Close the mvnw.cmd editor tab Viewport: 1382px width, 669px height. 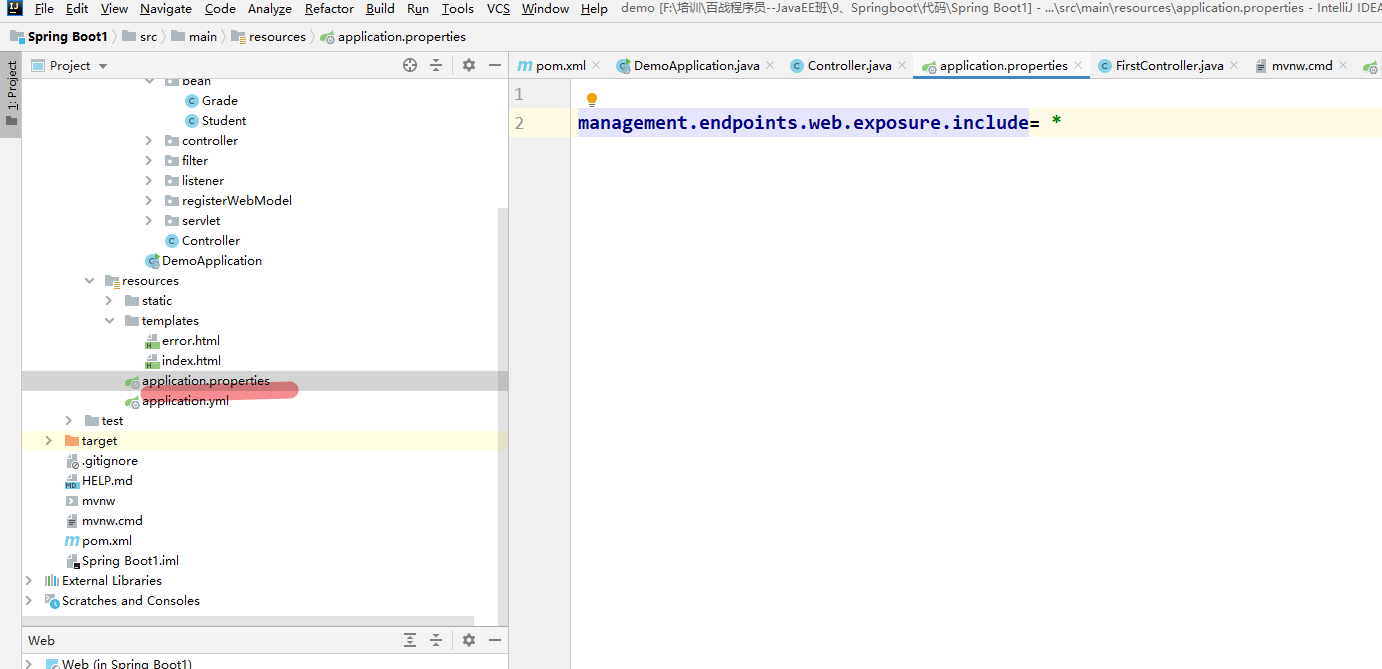(1343, 65)
